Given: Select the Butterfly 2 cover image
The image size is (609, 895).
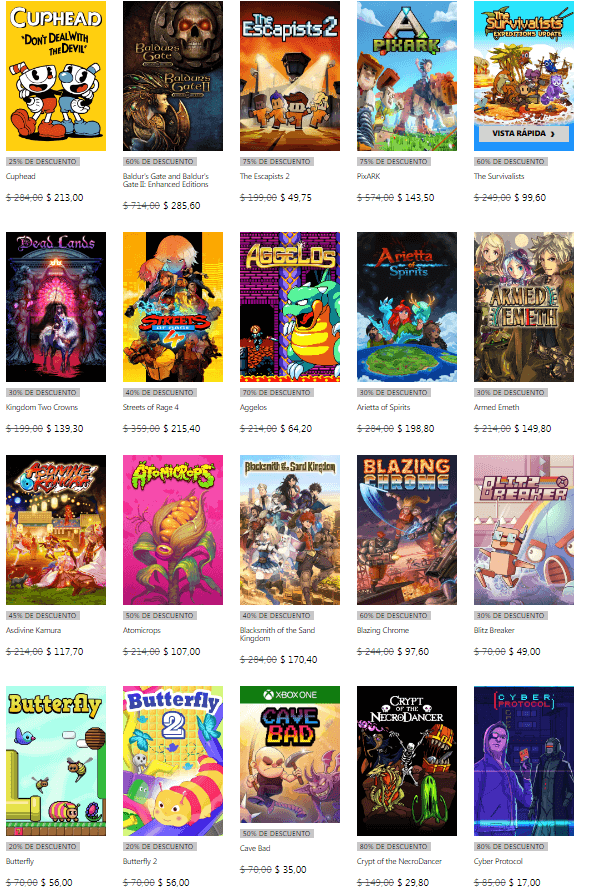Looking at the screenshot, I should click(x=173, y=761).
